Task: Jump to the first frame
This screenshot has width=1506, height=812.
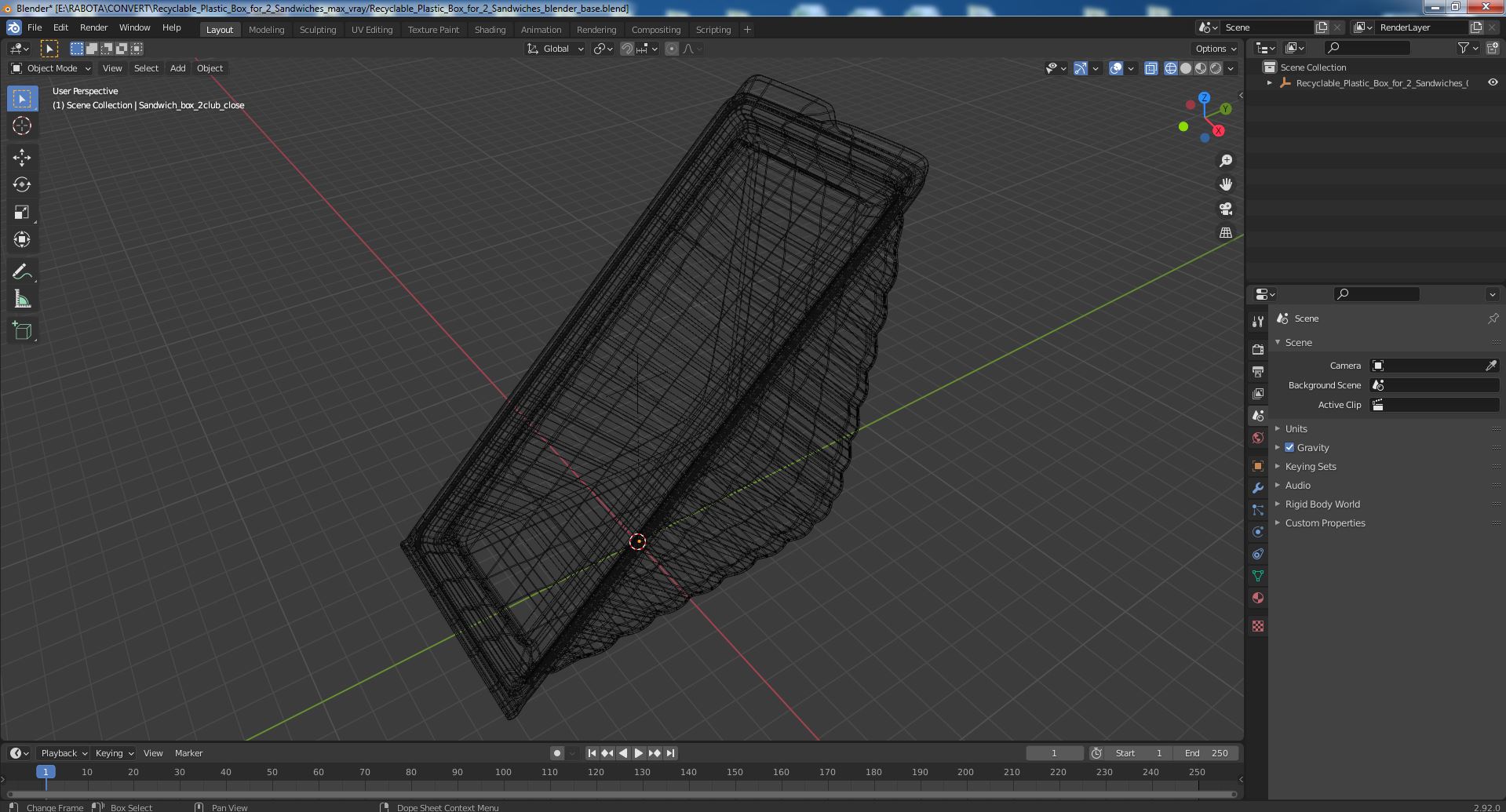Action: click(x=592, y=753)
